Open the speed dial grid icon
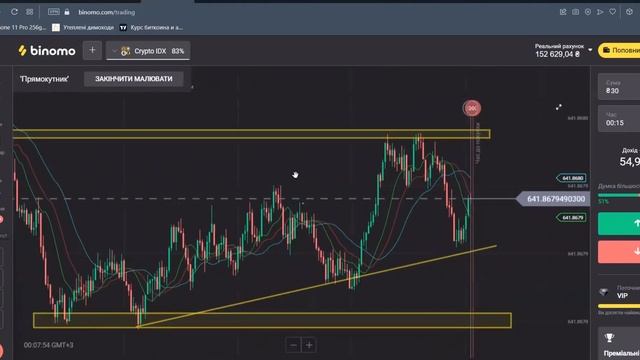 pyautogui.click(x=29, y=12)
